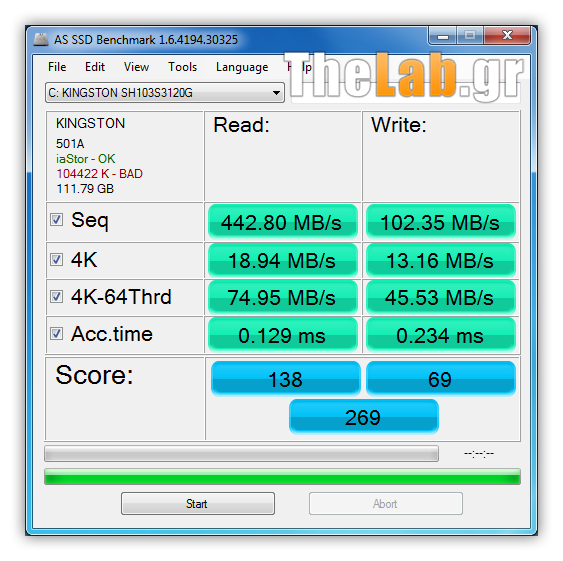Toggle the Acc.time test checkbox
563x561 pixels.
coord(56,334)
